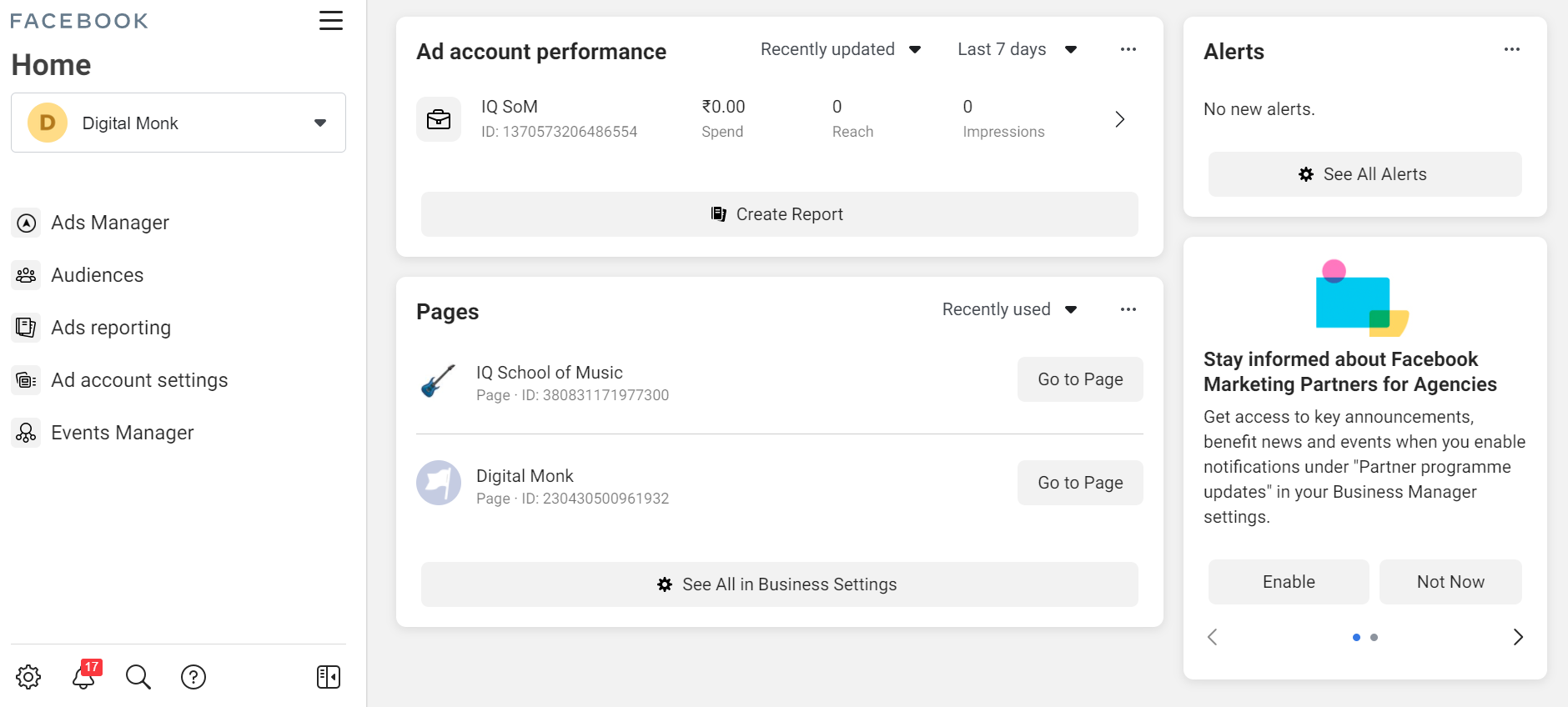Open Pages card more options

coord(1128,309)
